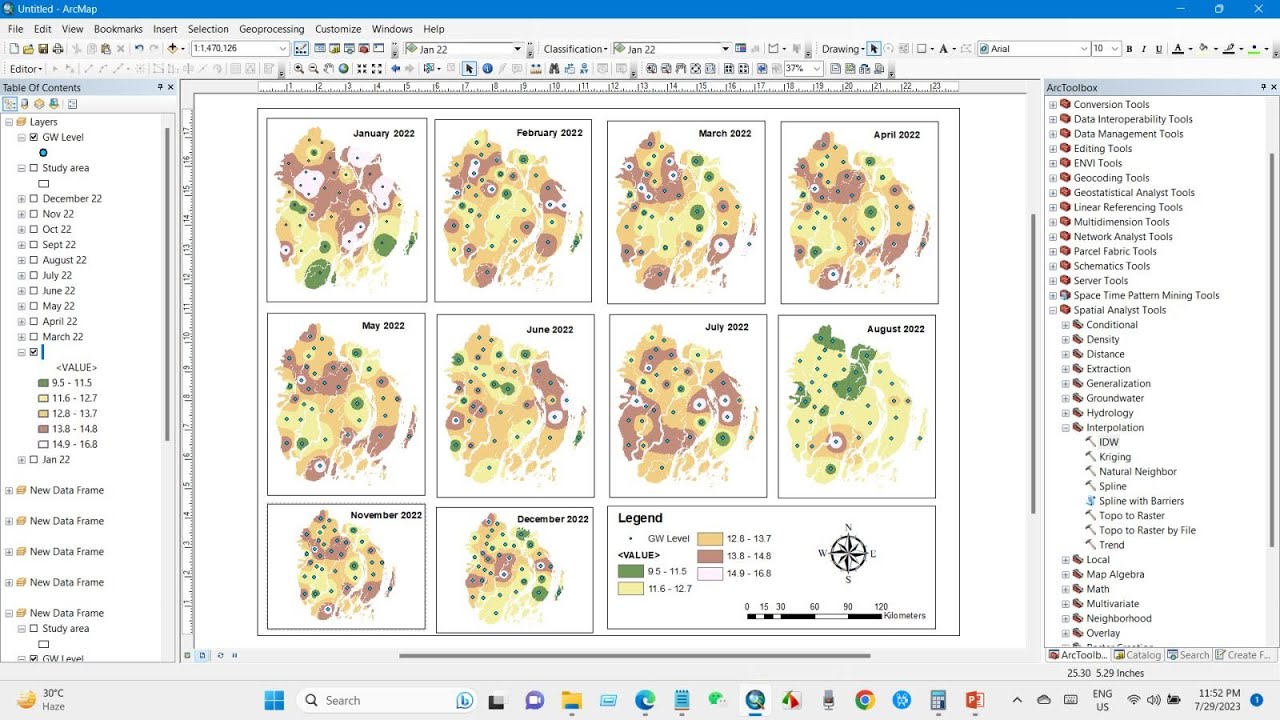This screenshot has height=720, width=1280.
Task: Go back to previous extent arrow
Action: tap(396, 69)
